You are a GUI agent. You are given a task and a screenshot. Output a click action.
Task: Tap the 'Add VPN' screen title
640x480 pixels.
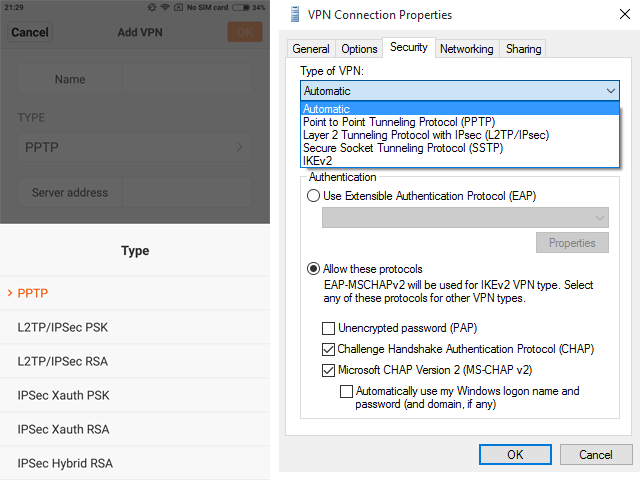pyautogui.click(x=140, y=32)
